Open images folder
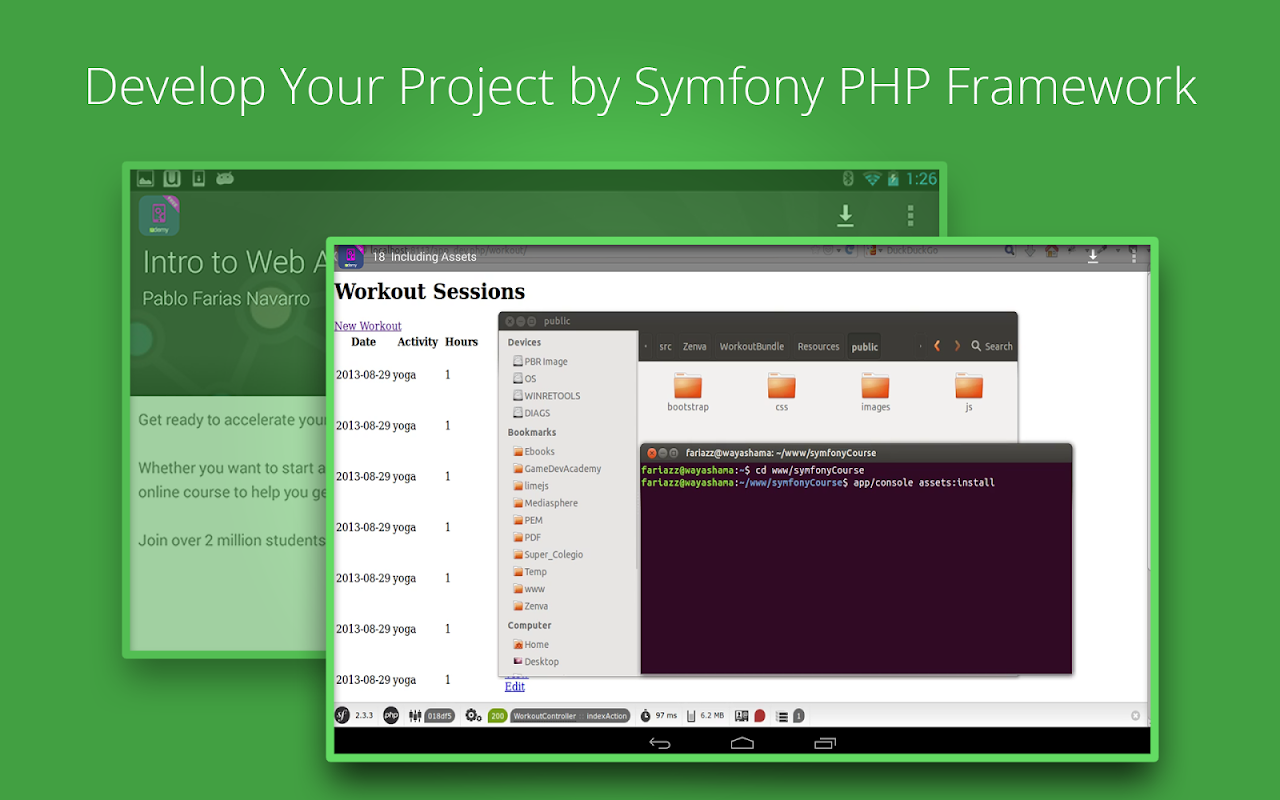This screenshot has width=1280, height=800. [875, 391]
